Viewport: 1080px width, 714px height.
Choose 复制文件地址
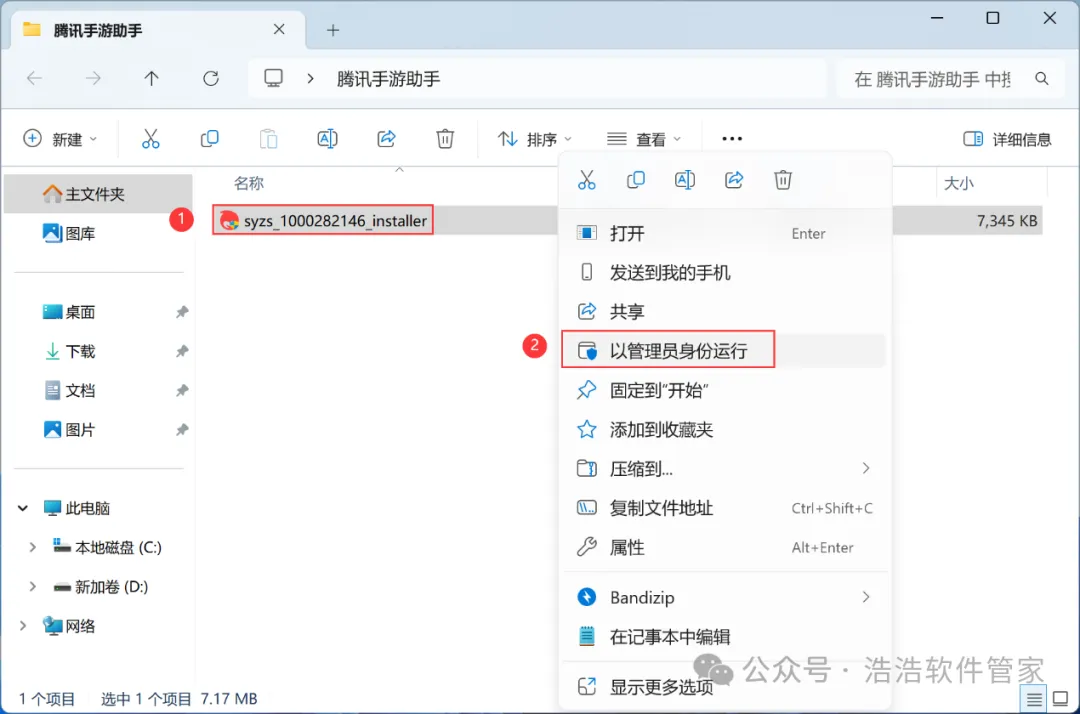(725, 508)
